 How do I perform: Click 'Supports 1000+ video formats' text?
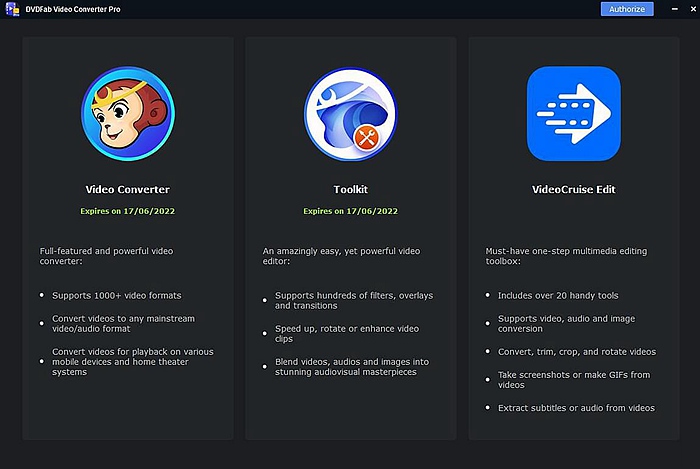pos(117,295)
